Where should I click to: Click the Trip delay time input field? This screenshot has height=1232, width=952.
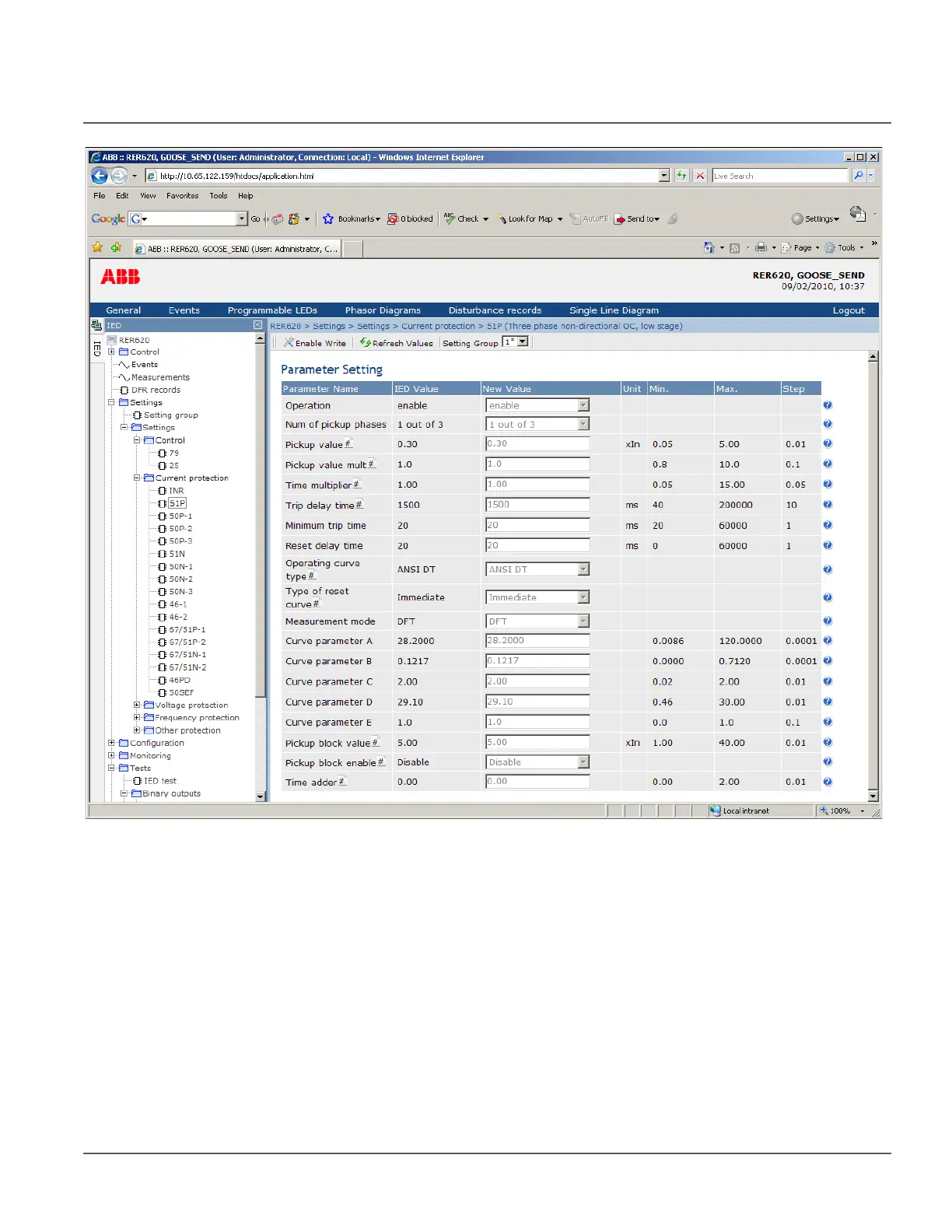537,505
